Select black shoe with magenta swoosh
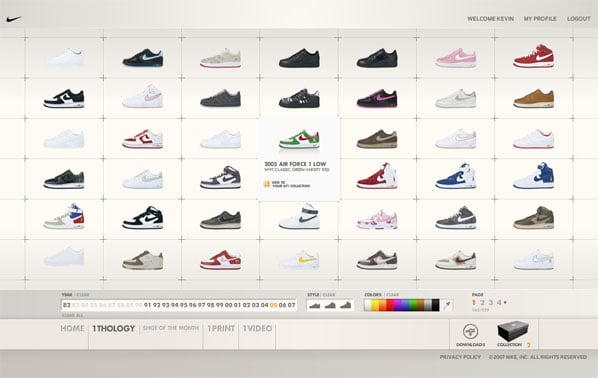The width and height of the screenshot is (598, 378). tap(377, 98)
